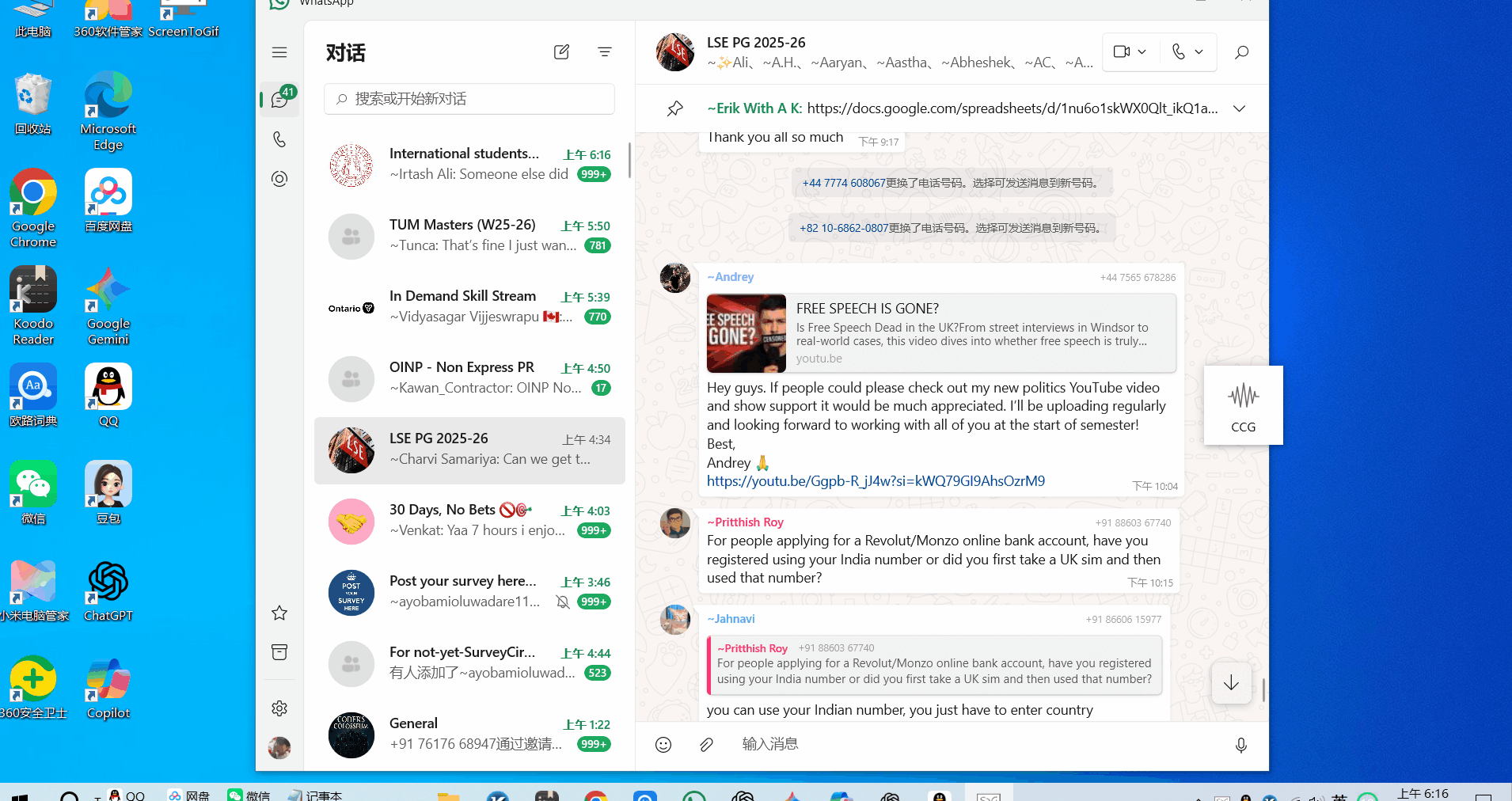1512x801 pixels.
Task: Click the chat area scrollbar
Action: [1263, 689]
